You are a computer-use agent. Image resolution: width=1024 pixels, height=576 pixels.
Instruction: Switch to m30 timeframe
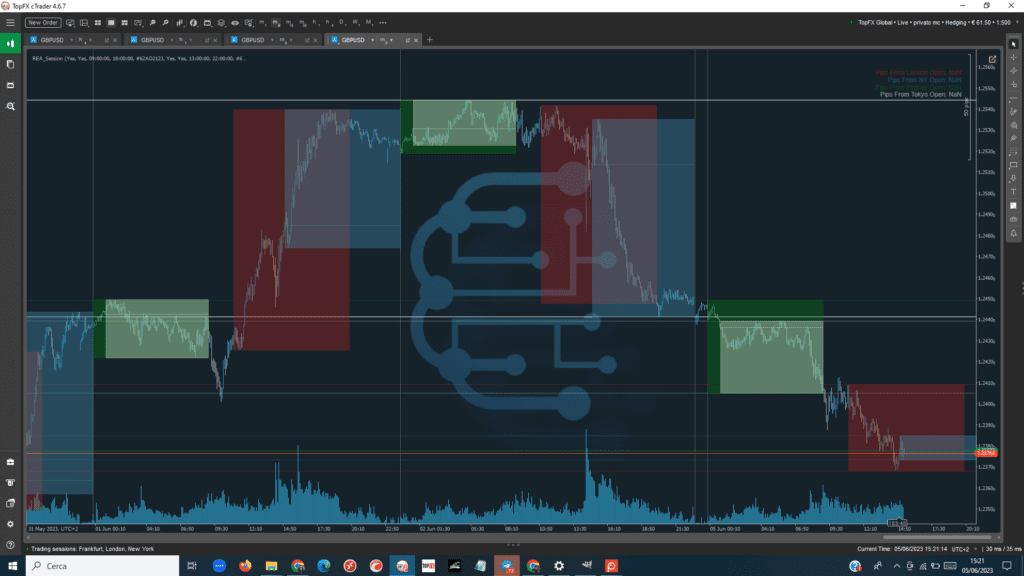click(x=303, y=23)
